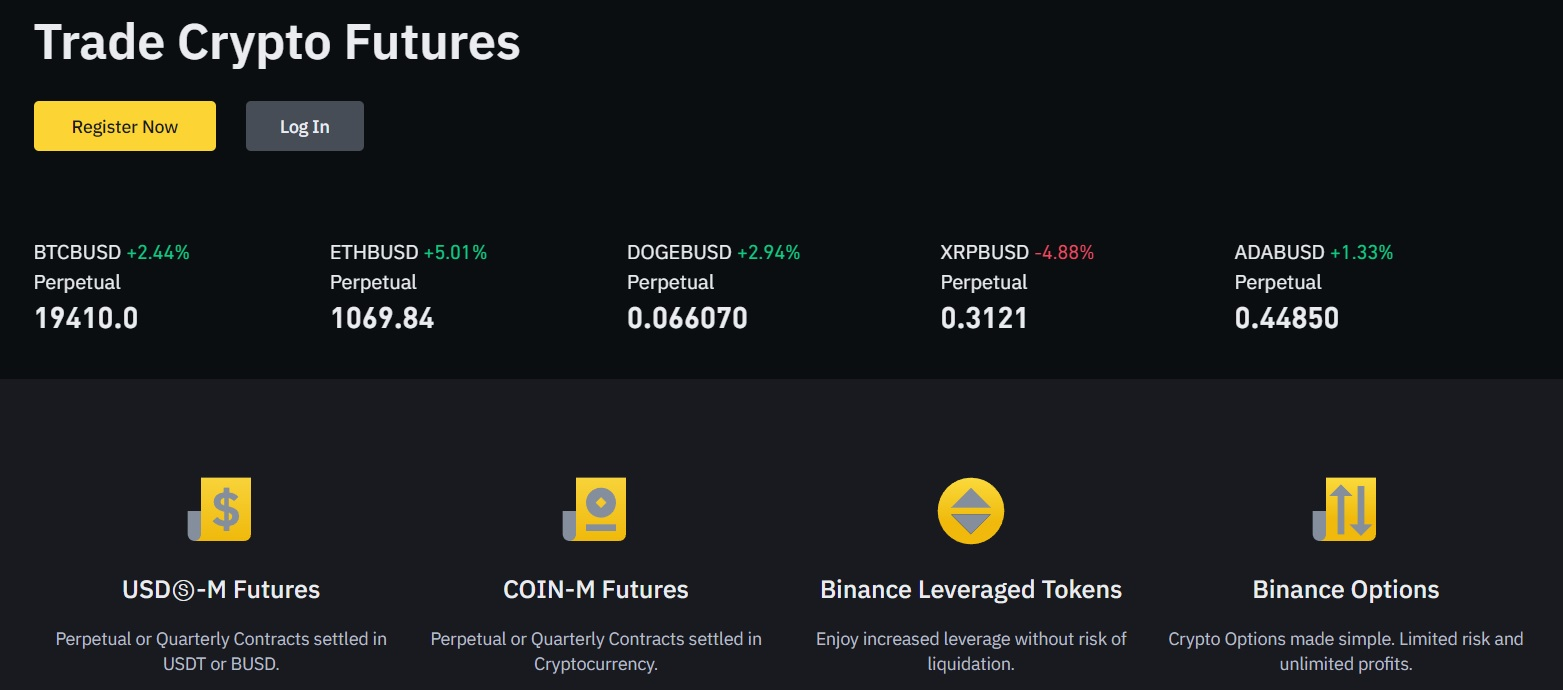Click the Register Now button
This screenshot has height=690, width=1563.
[125, 126]
